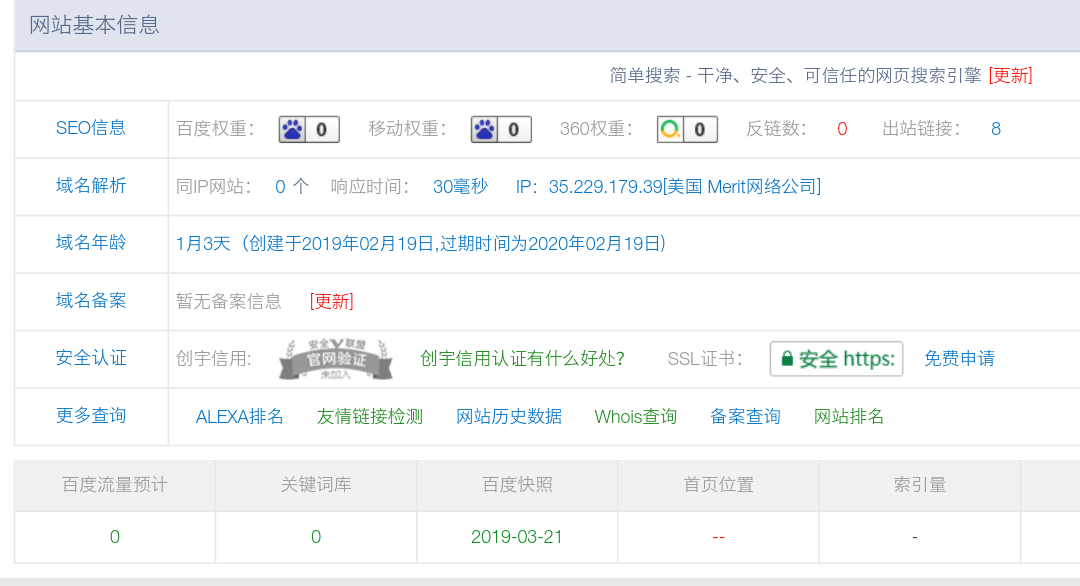Open the 百度快照 date 2019-03-21

(x=517, y=537)
